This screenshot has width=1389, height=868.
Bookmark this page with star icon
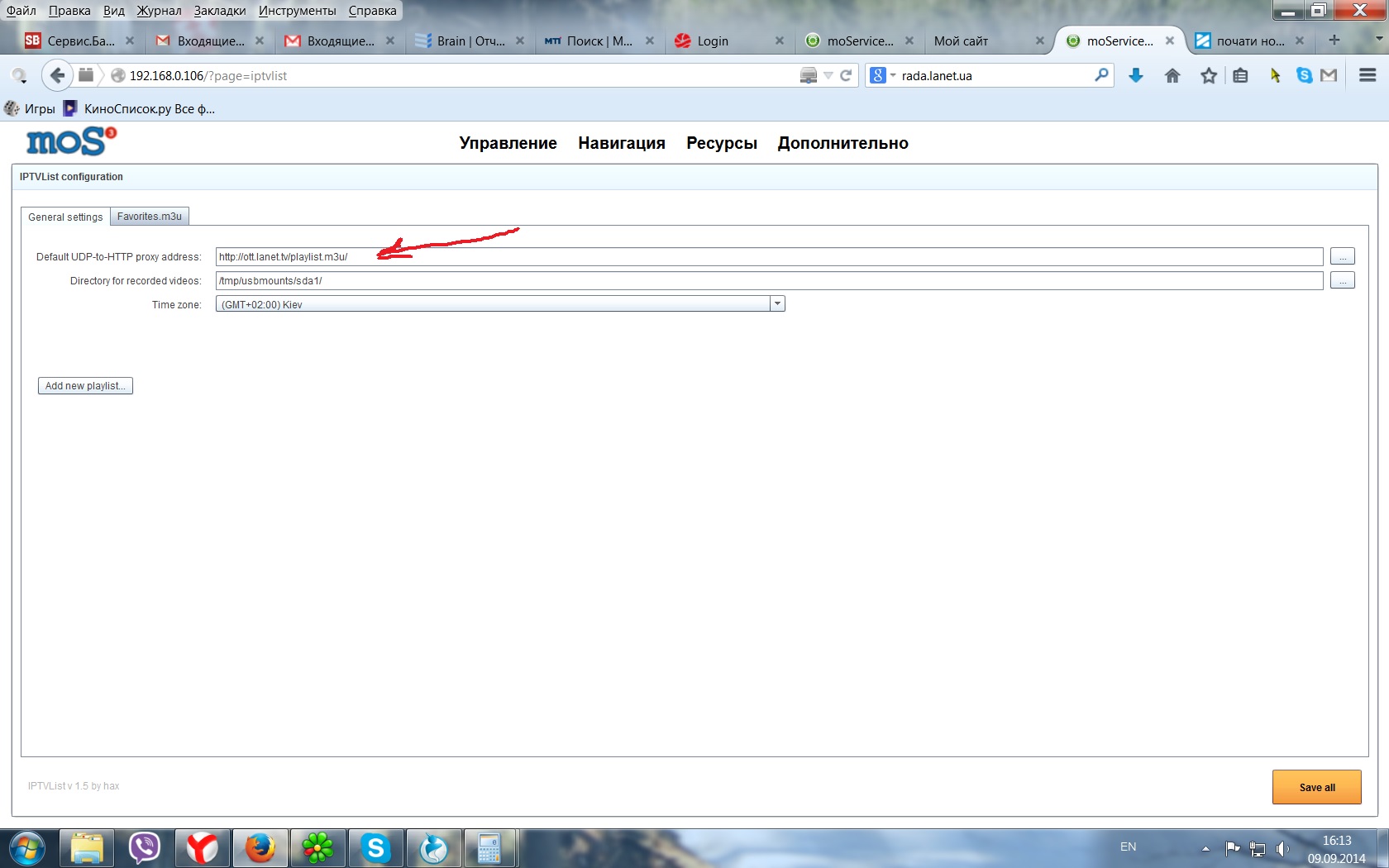pyautogui.click(x=1209, y=76)
